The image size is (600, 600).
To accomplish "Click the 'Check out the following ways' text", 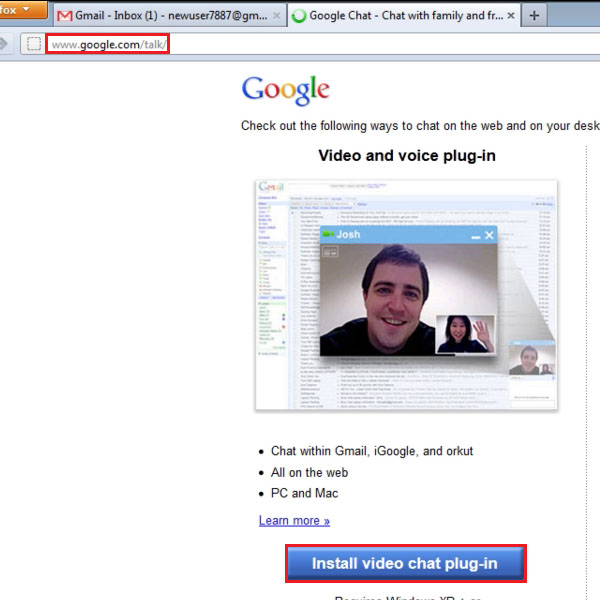I will click(420, 126).
